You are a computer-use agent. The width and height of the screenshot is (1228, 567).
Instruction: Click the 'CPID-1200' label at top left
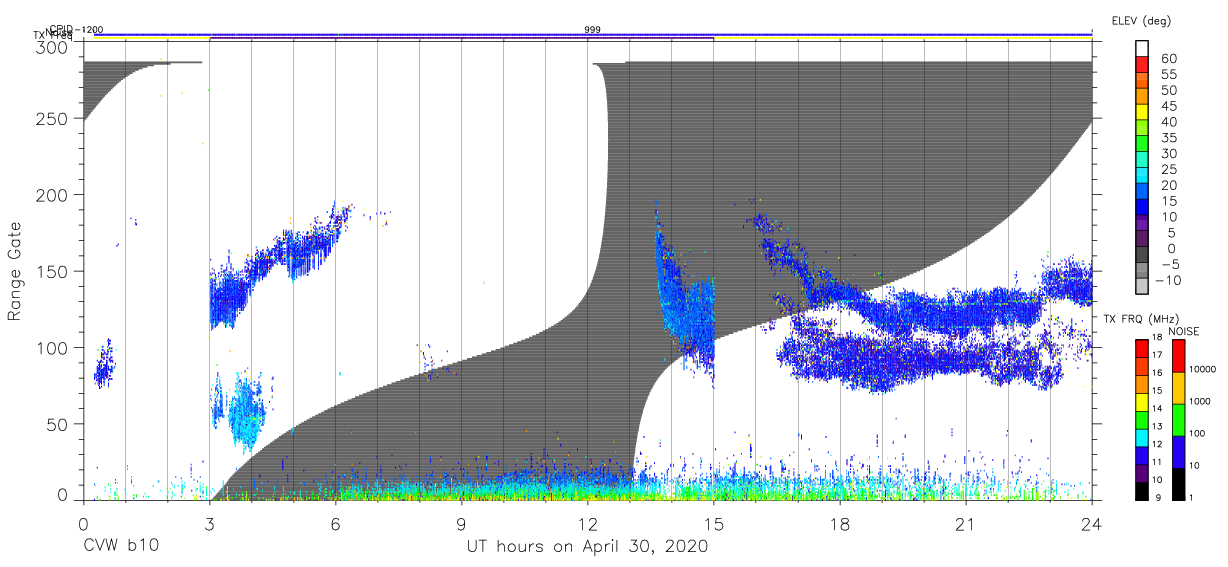76,30
